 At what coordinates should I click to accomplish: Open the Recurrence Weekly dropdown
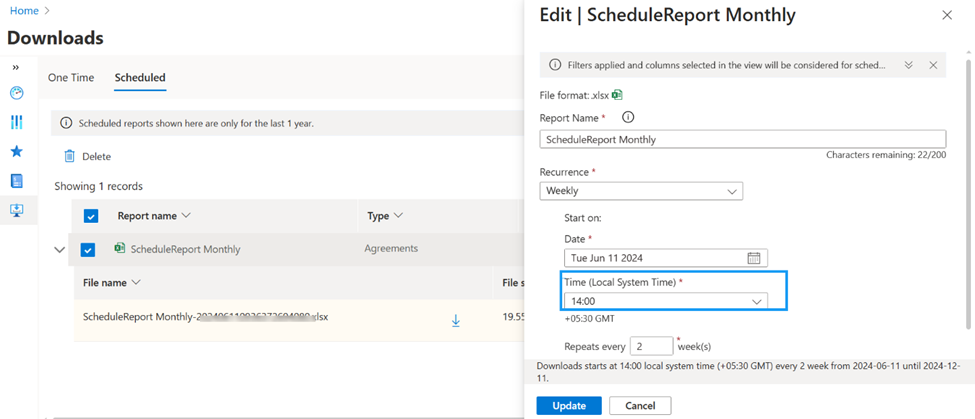(641, 191)
